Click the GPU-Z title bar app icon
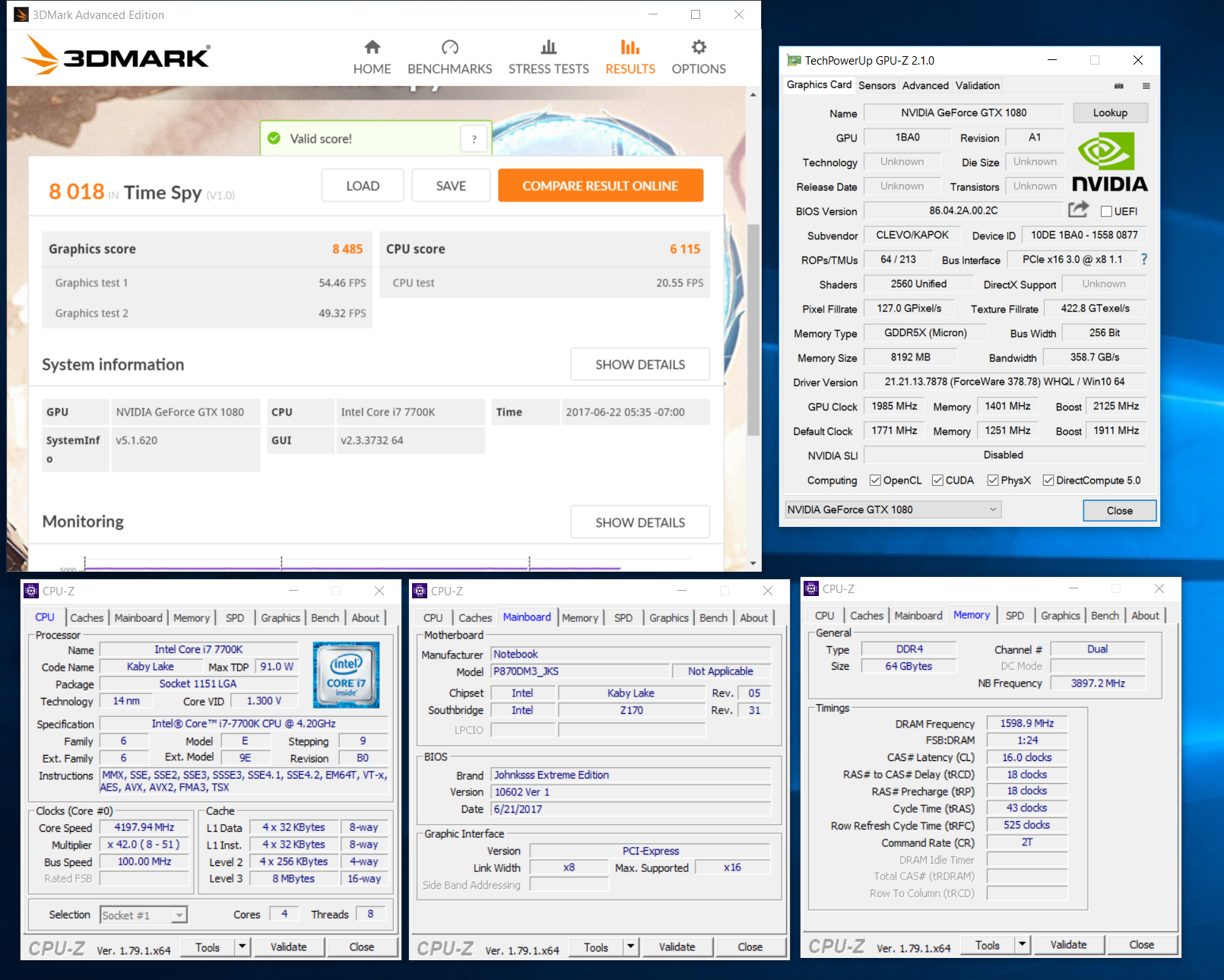The width and height of the screenshot is (1224, 980). click(794, 60)
